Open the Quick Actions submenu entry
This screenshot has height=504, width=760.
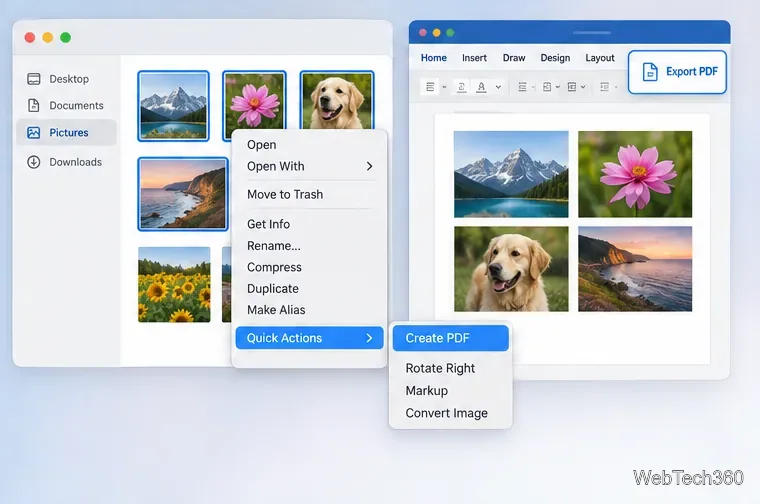309,338
